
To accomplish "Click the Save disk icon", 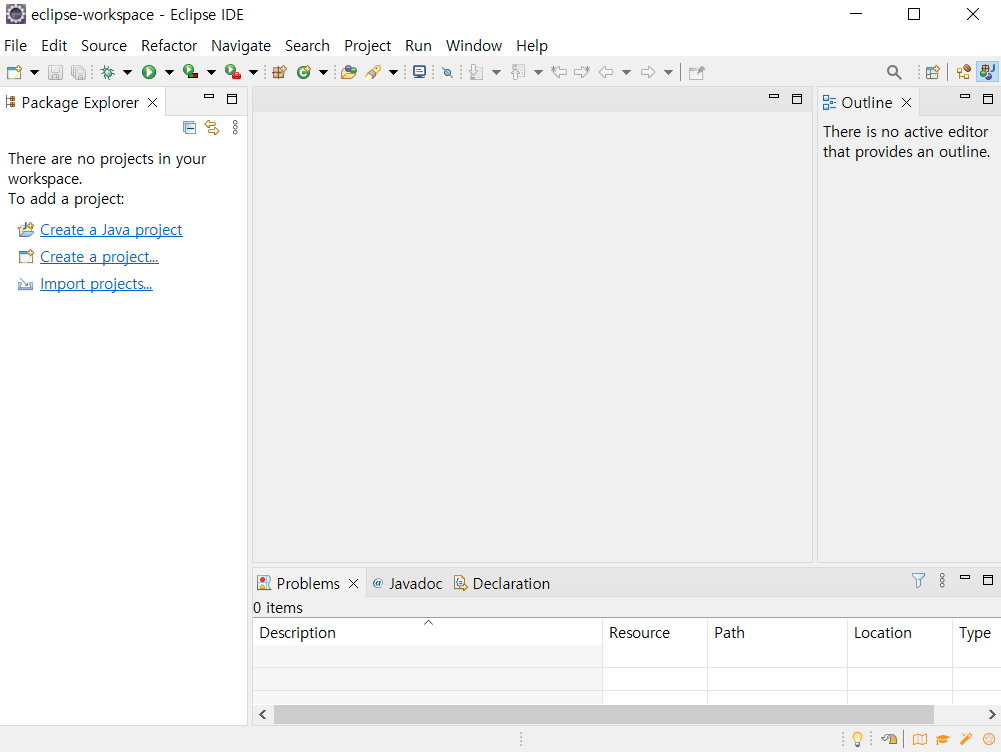I will 56,72.
